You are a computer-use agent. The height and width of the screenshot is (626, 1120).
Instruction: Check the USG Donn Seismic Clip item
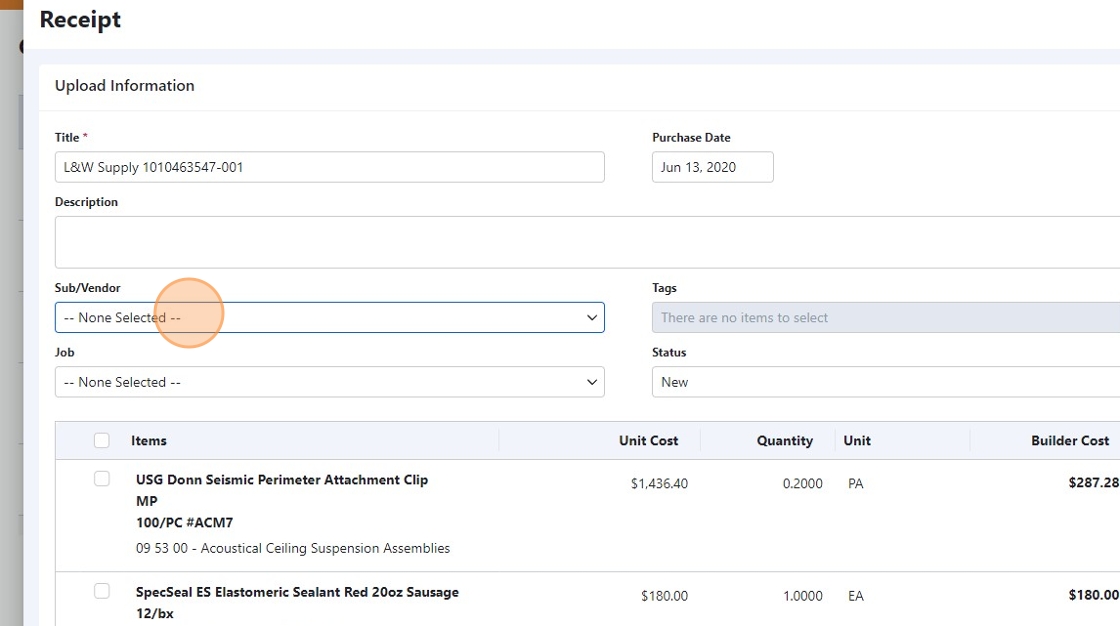[102, 479]
